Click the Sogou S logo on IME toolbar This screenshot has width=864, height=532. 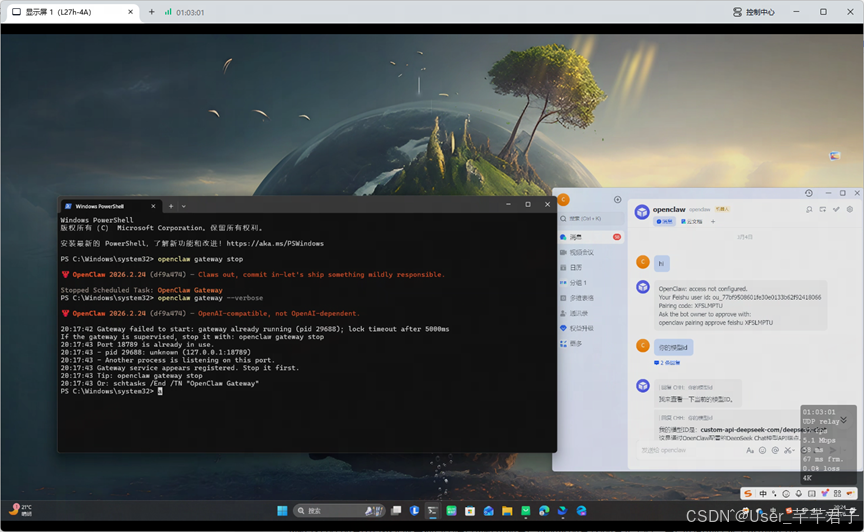pyautogui.click(x=748, y=493)
